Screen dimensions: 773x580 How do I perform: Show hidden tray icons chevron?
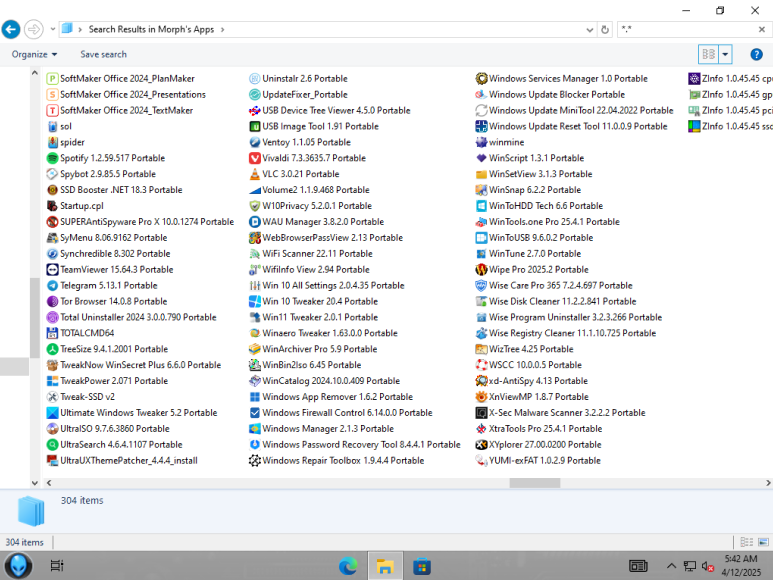[x=671, y=566]
